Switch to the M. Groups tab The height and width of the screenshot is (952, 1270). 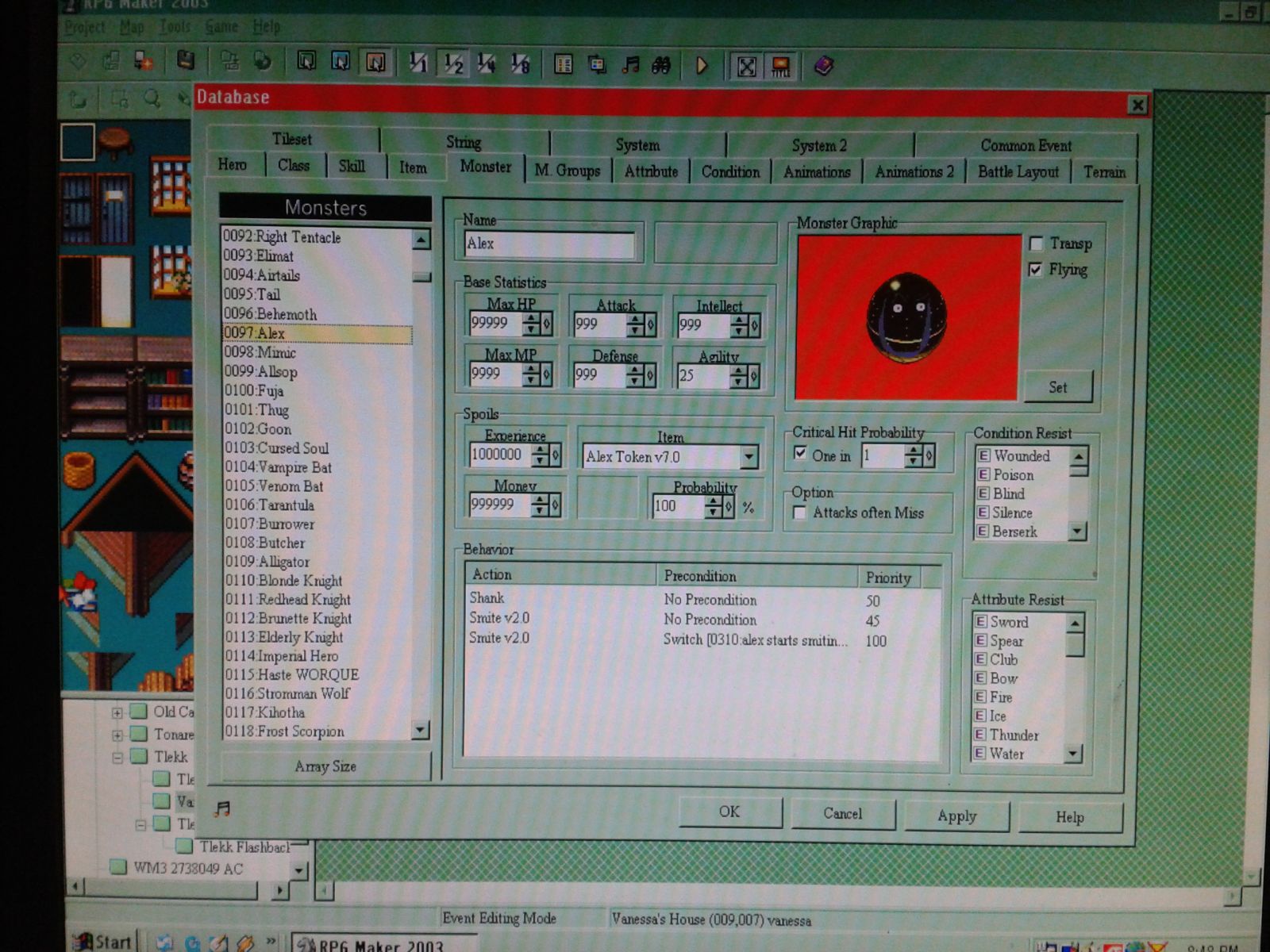click(x=567, y=171)
